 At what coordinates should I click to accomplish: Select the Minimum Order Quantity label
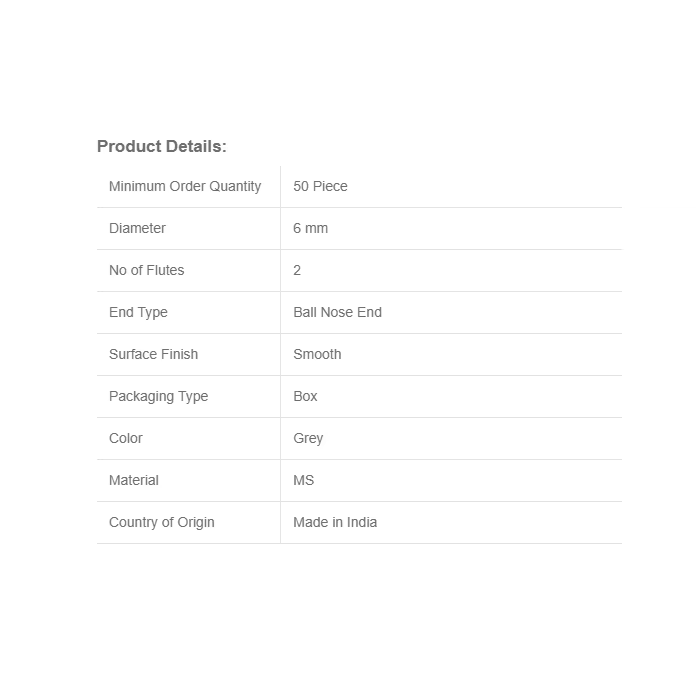[185, 186]
